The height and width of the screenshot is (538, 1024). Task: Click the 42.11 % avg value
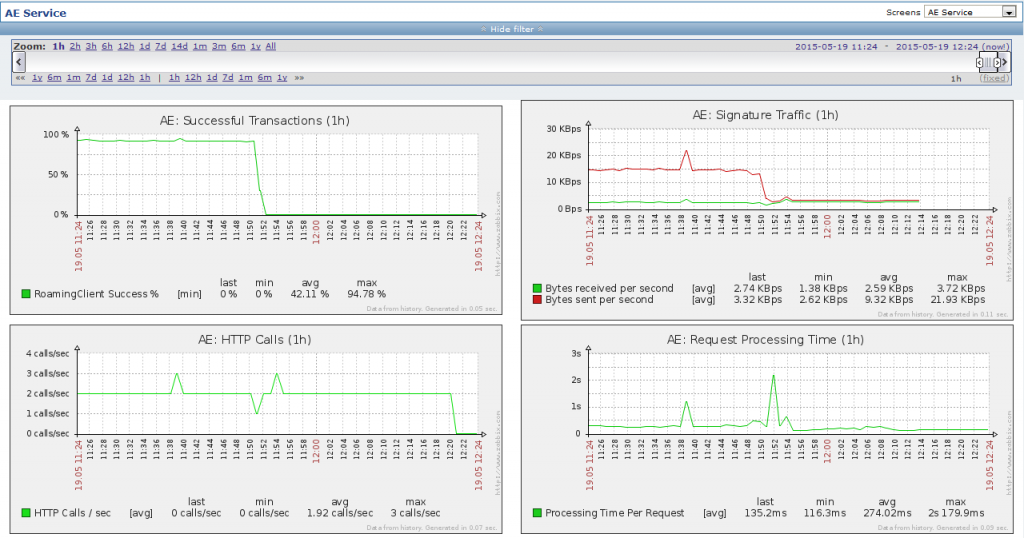[x=310, y=294]
